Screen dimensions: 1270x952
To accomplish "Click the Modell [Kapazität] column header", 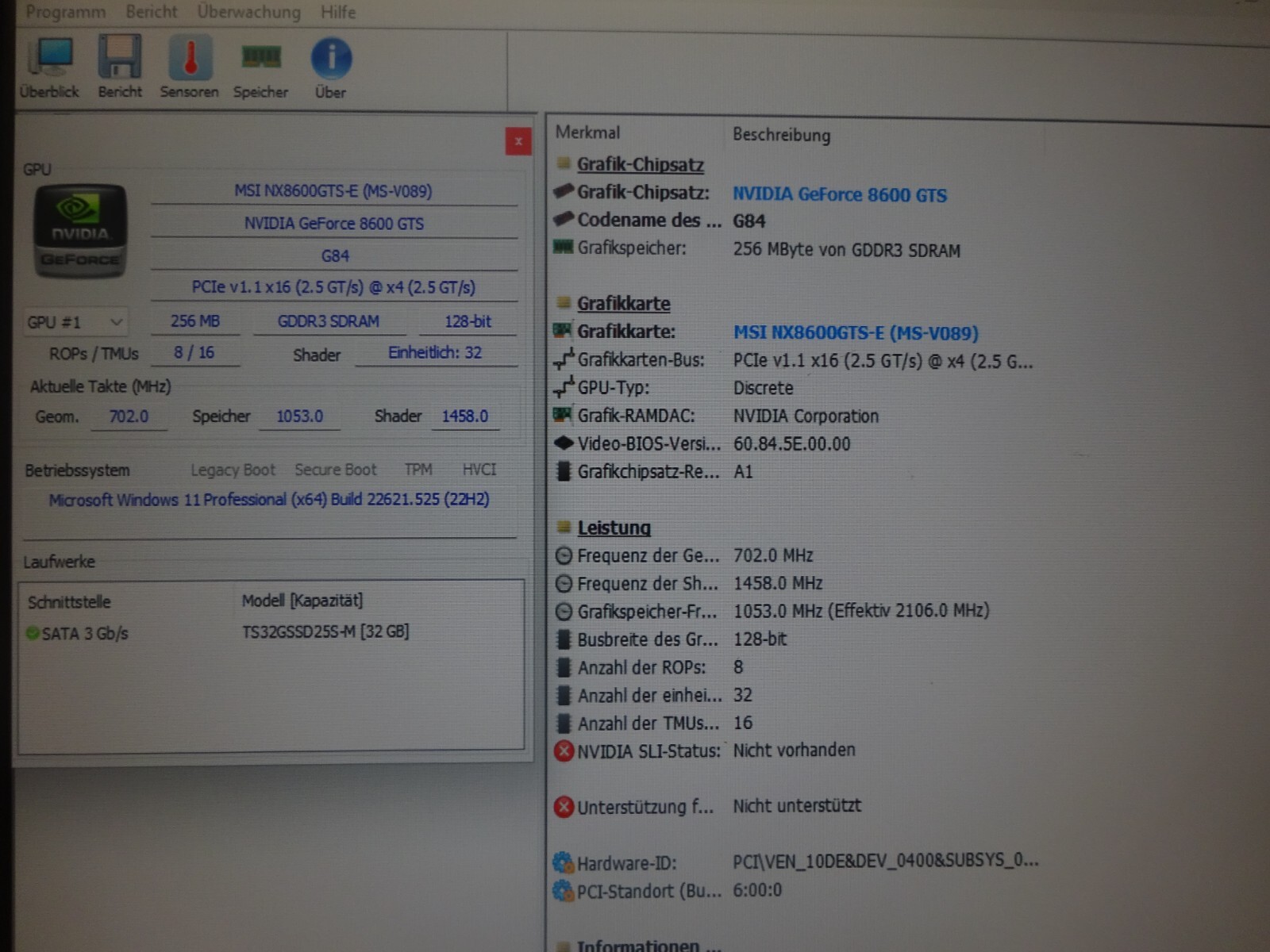I will (302, 601).
